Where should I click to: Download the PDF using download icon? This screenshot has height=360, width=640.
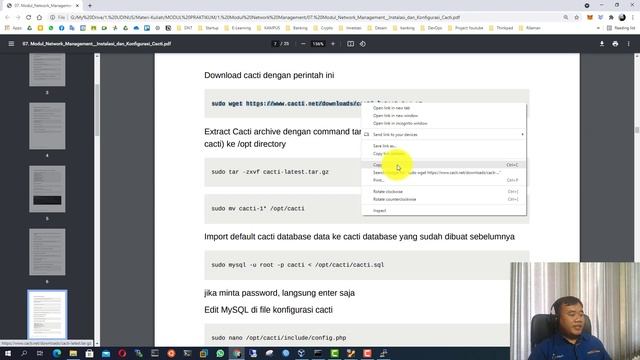pyautogui.click(x=602, y=44)
